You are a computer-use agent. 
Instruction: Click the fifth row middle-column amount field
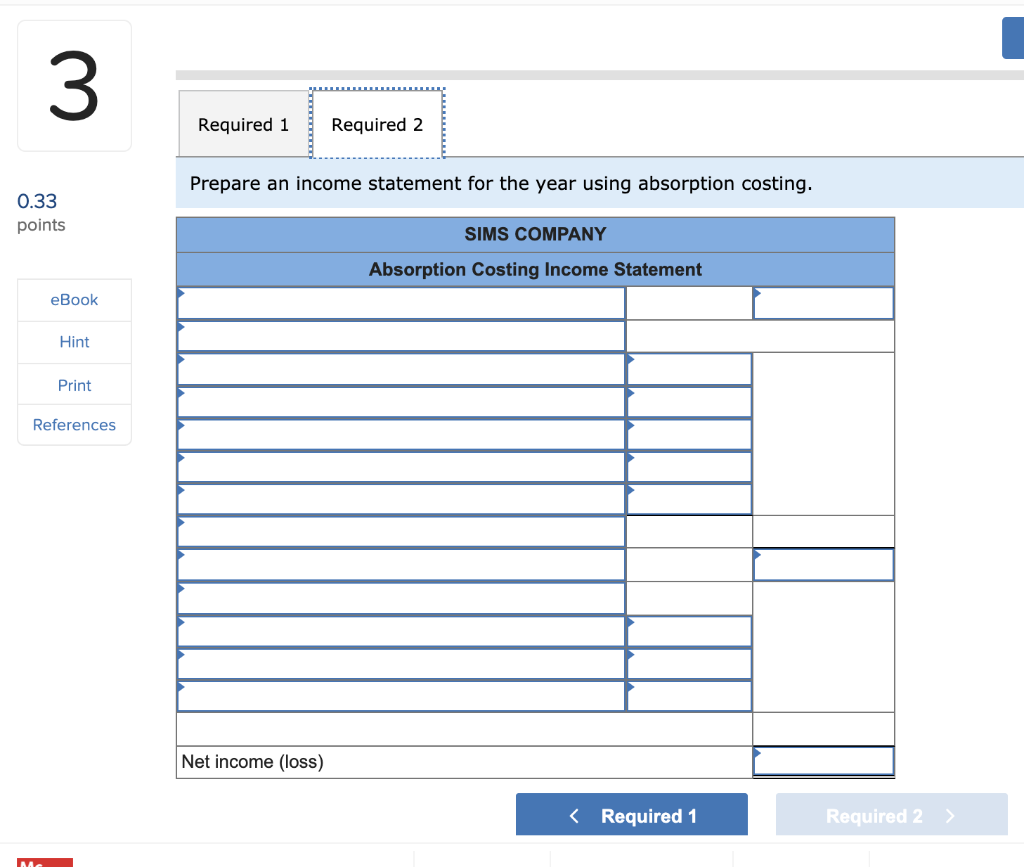click(x=690, y=435)
